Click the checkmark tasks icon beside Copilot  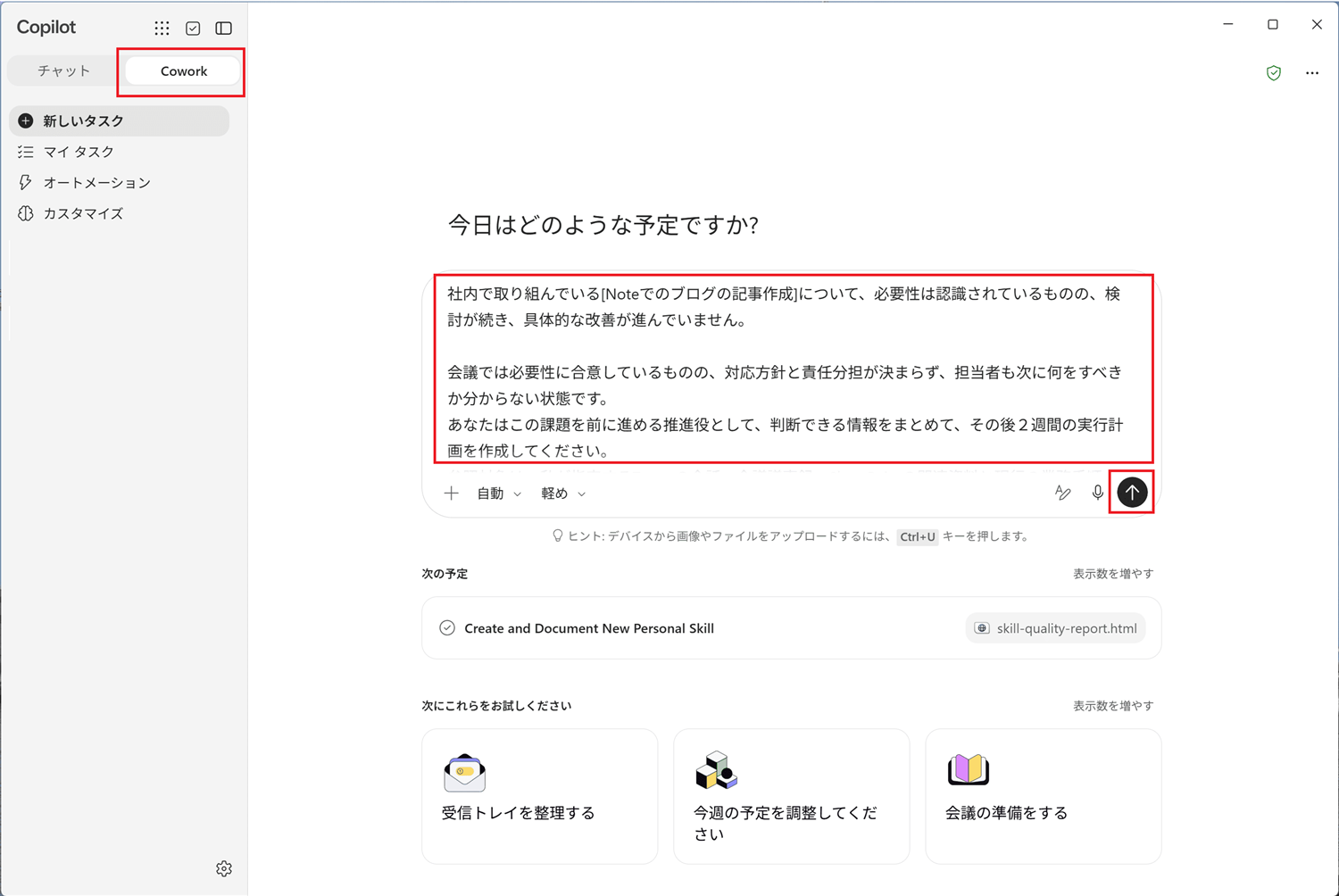click(x=193, y=29)
